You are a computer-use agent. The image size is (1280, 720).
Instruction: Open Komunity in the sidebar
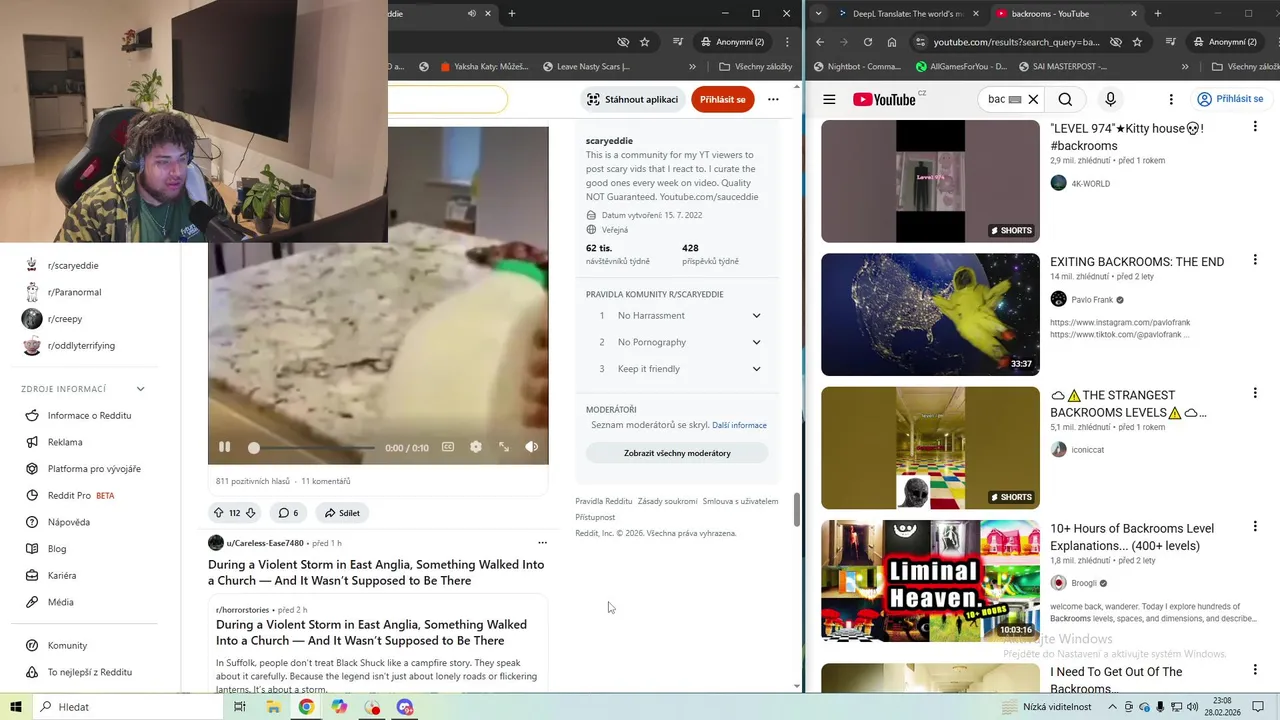click(67, 646)
